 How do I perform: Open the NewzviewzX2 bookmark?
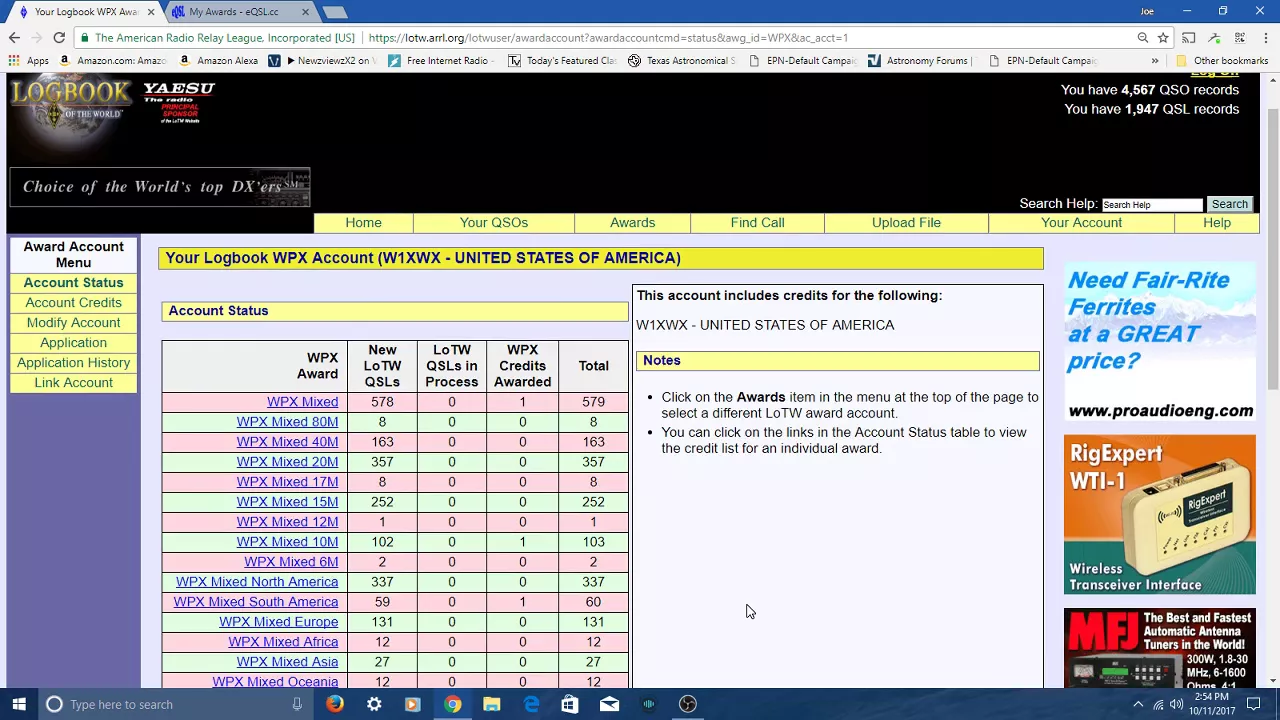pyautogui.click(x=322, y=61)
